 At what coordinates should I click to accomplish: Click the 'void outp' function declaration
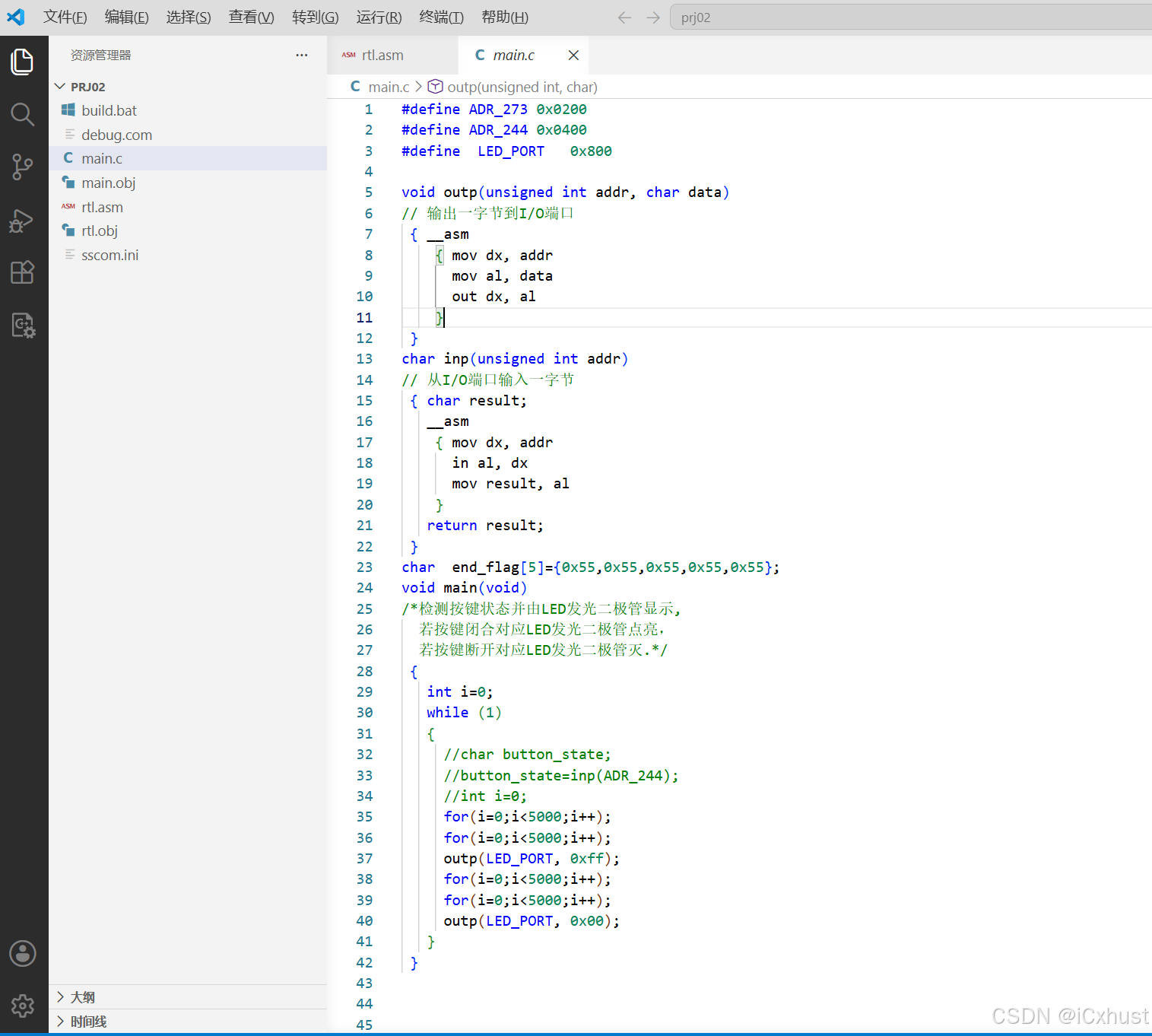tap(565, 192)
